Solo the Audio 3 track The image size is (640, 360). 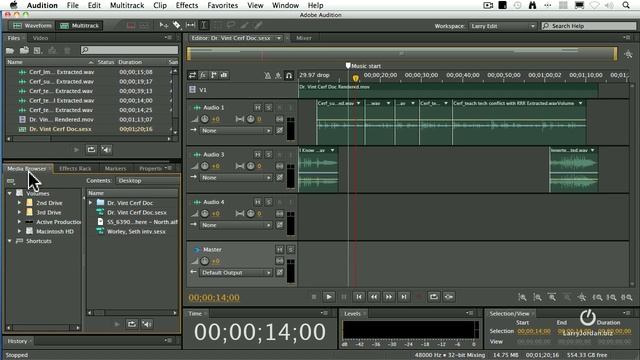tap(268, 155)
